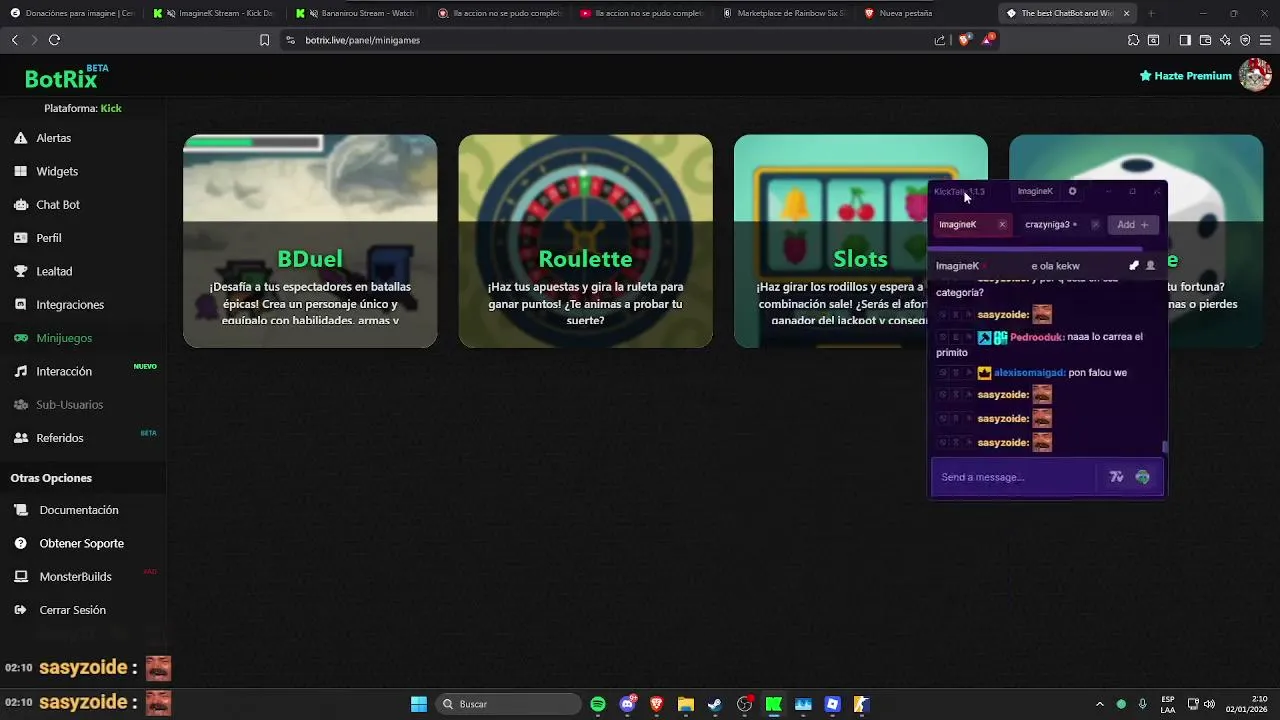Go to Chat Bot settings

[x=58, y=204]
